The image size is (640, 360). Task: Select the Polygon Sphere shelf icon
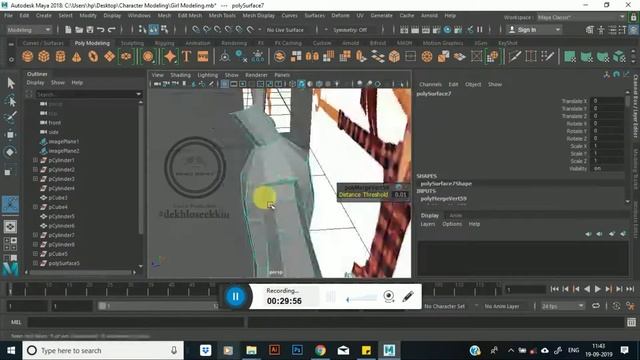[x=27, y=56]
